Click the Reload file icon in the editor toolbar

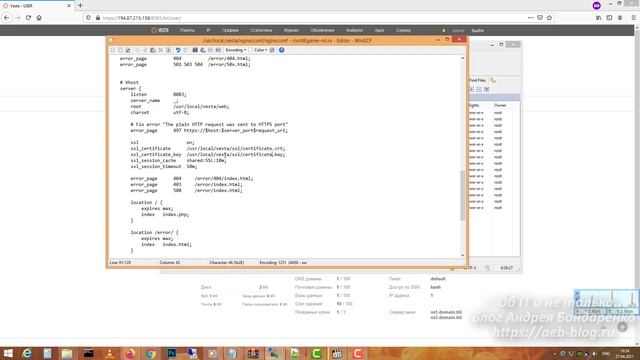(128, 50)
